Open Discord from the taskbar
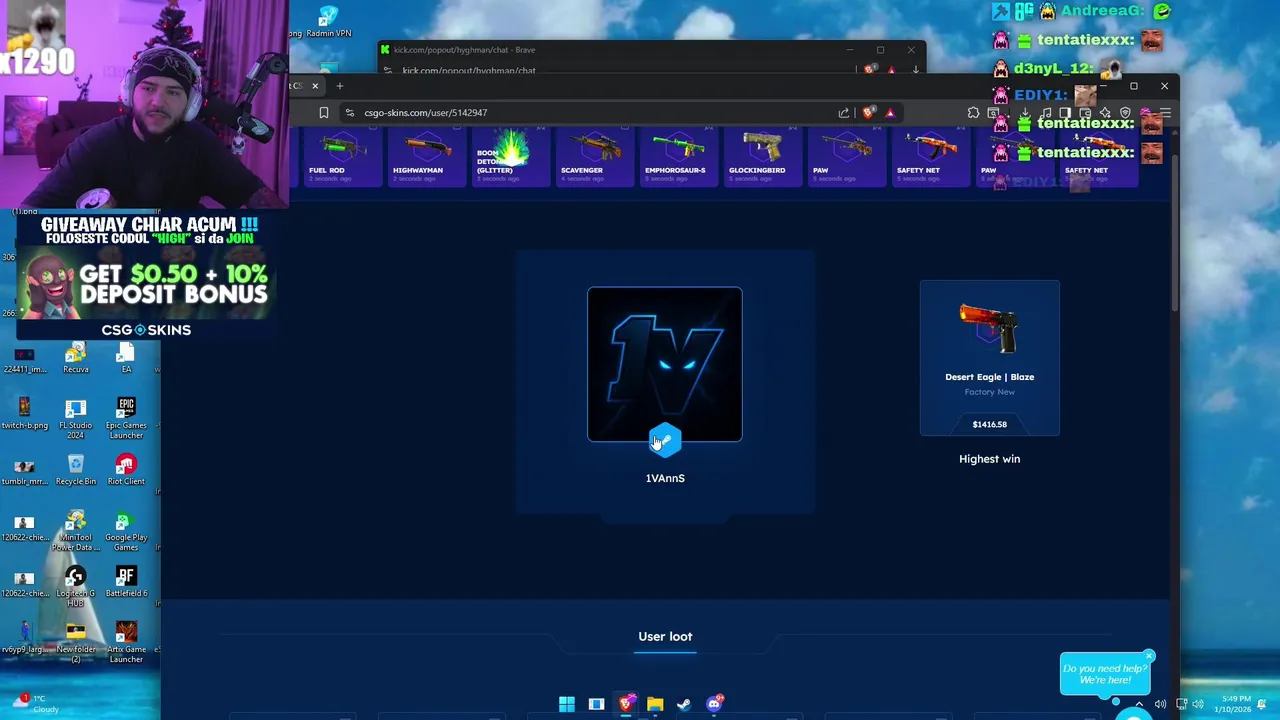The width and height of the screenshot is (1280, 720). (x=714, y=704)
